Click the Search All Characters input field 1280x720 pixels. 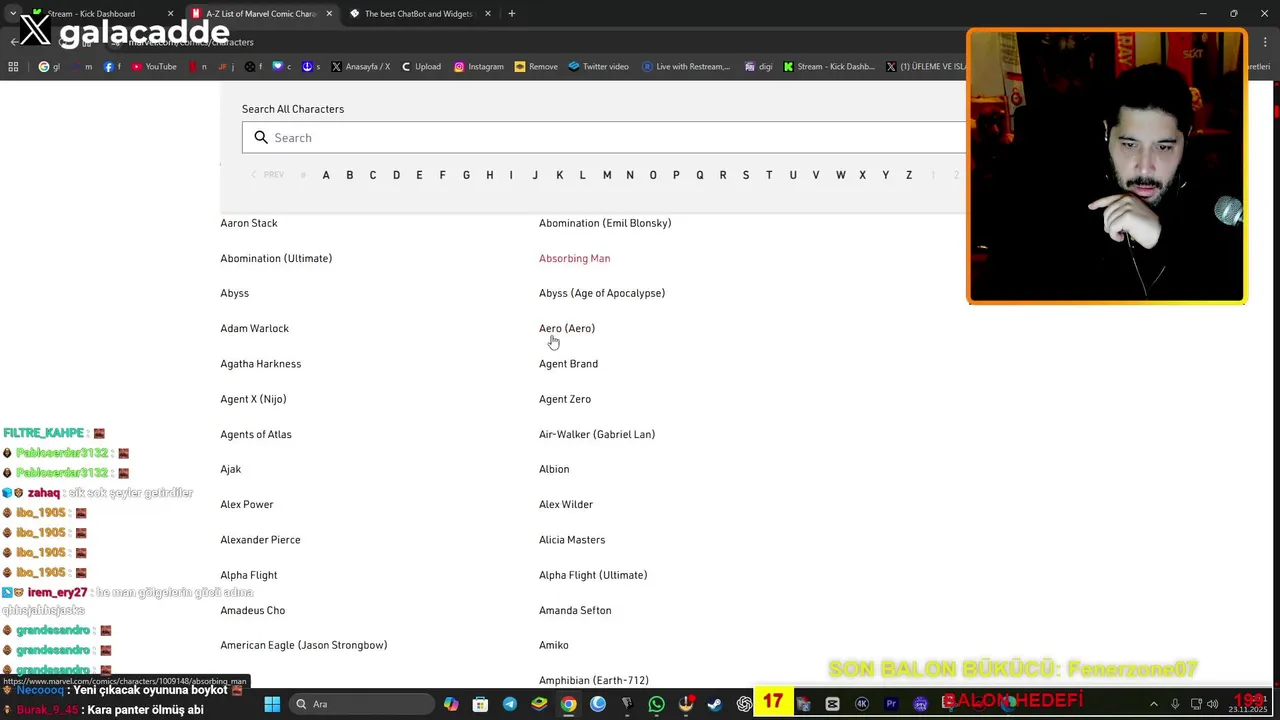pos(604,138)
